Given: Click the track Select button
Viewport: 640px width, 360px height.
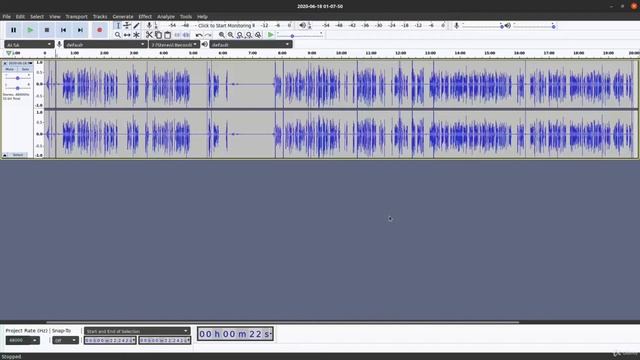Looking at the screenshot, I should 18,155.
